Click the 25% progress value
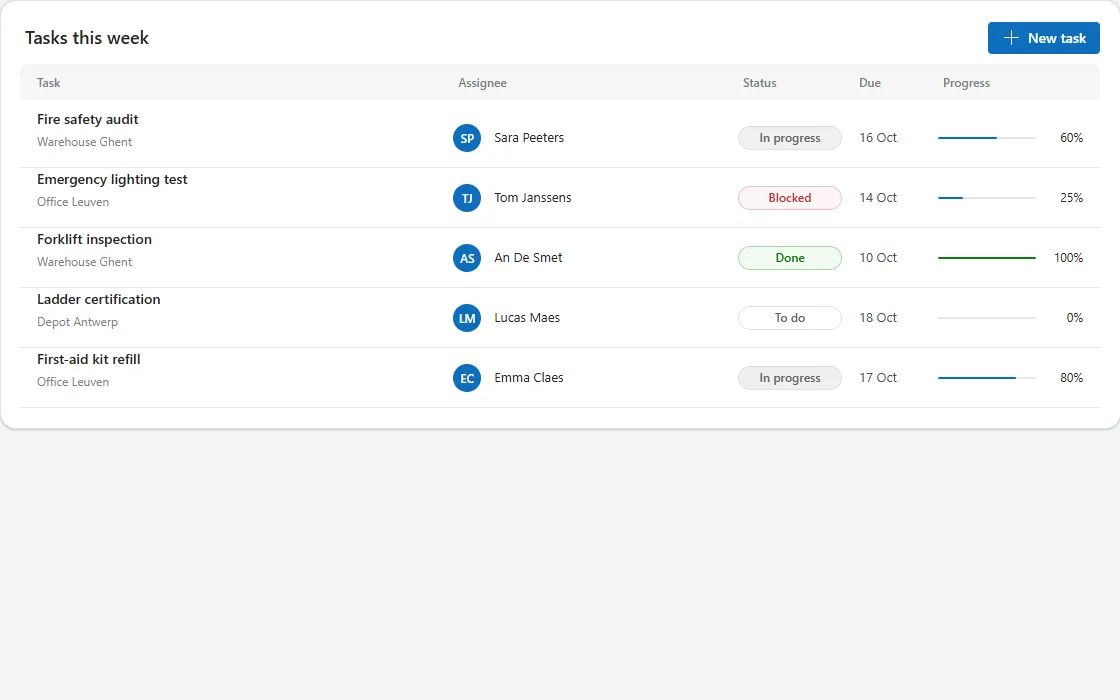 pyautogui.click(x=1071, y=198)
